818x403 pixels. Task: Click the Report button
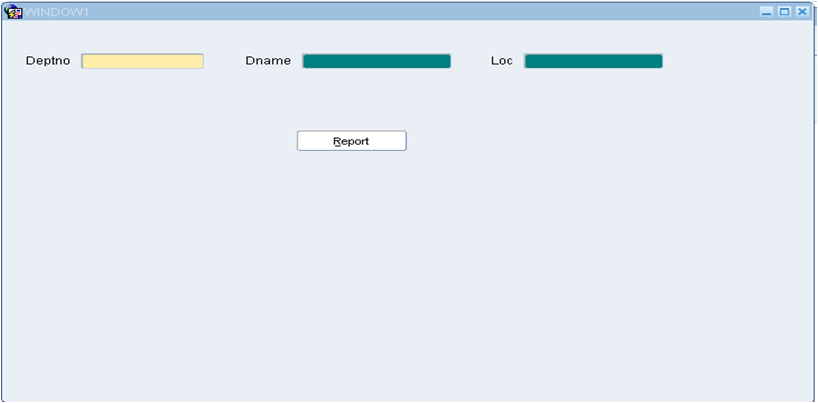click(x=352, y=141)
